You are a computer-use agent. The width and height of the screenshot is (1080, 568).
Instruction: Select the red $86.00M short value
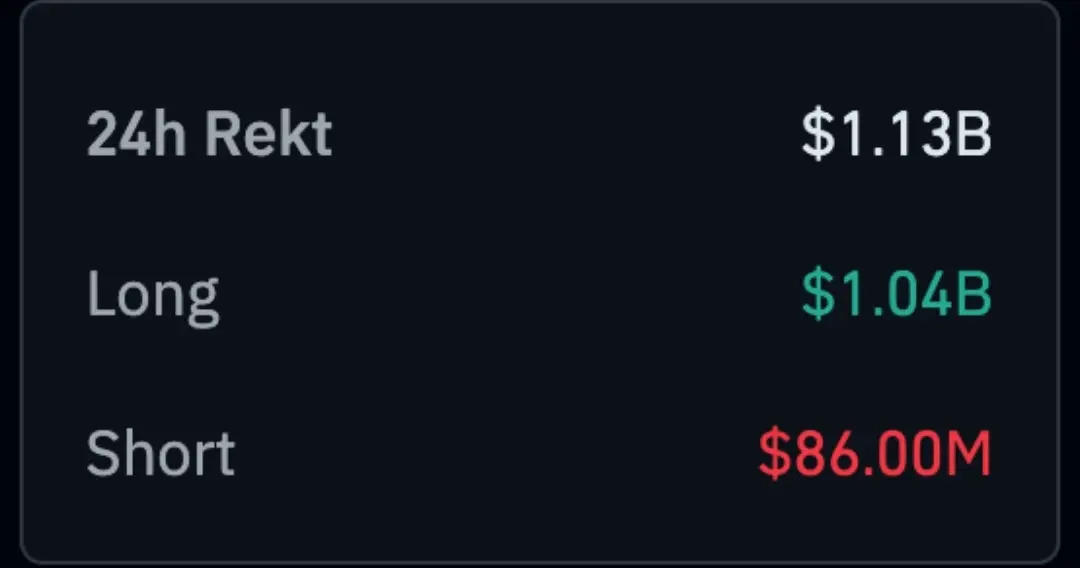pyautogui.click(x=875, y=453)
